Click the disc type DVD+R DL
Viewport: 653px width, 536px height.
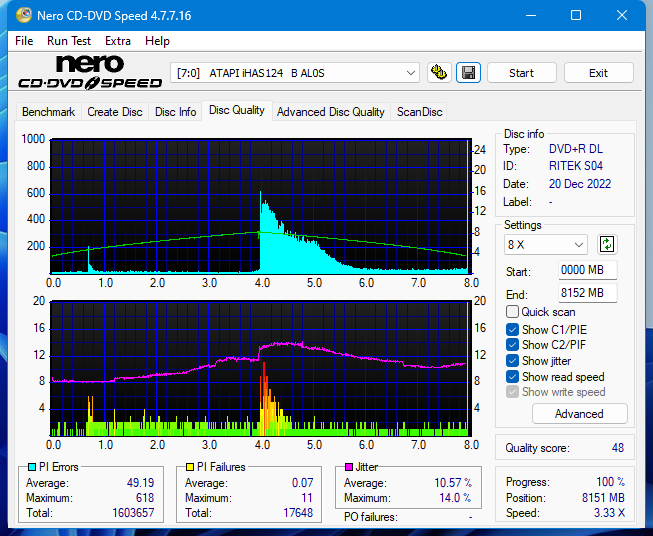click(x=576, y=149)
